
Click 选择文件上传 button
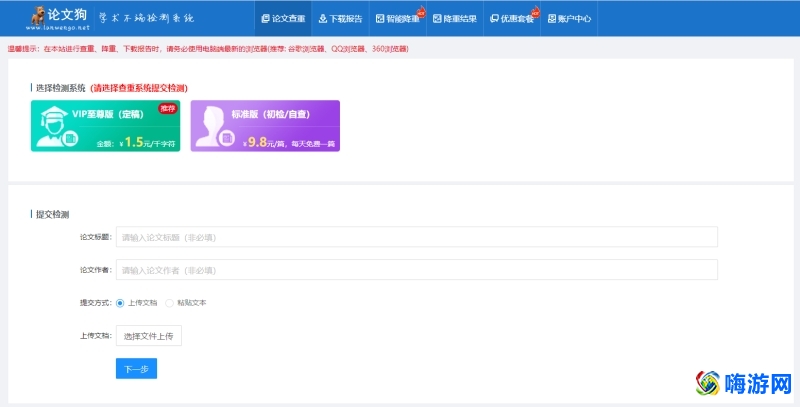[148, 336]
